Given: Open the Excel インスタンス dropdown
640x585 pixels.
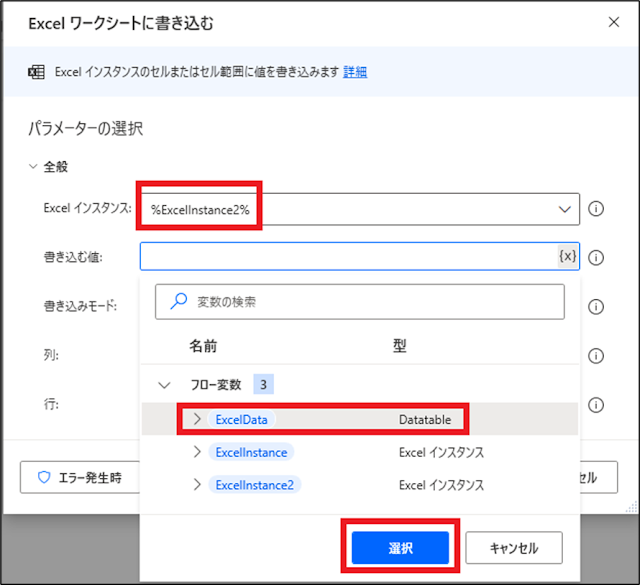Looking at the screenshot, I should (564, 209).
